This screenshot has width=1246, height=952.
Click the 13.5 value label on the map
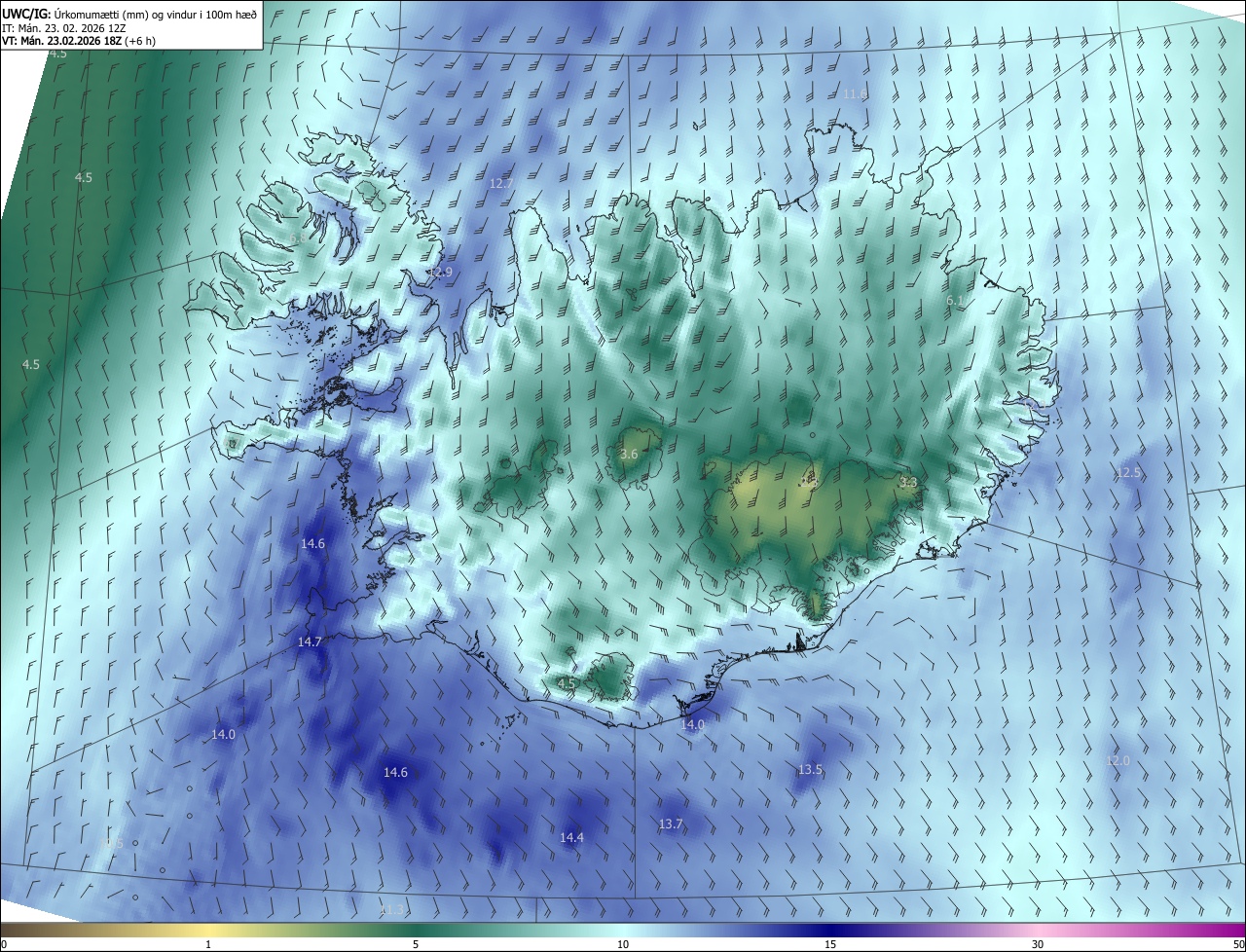point(810,769)
